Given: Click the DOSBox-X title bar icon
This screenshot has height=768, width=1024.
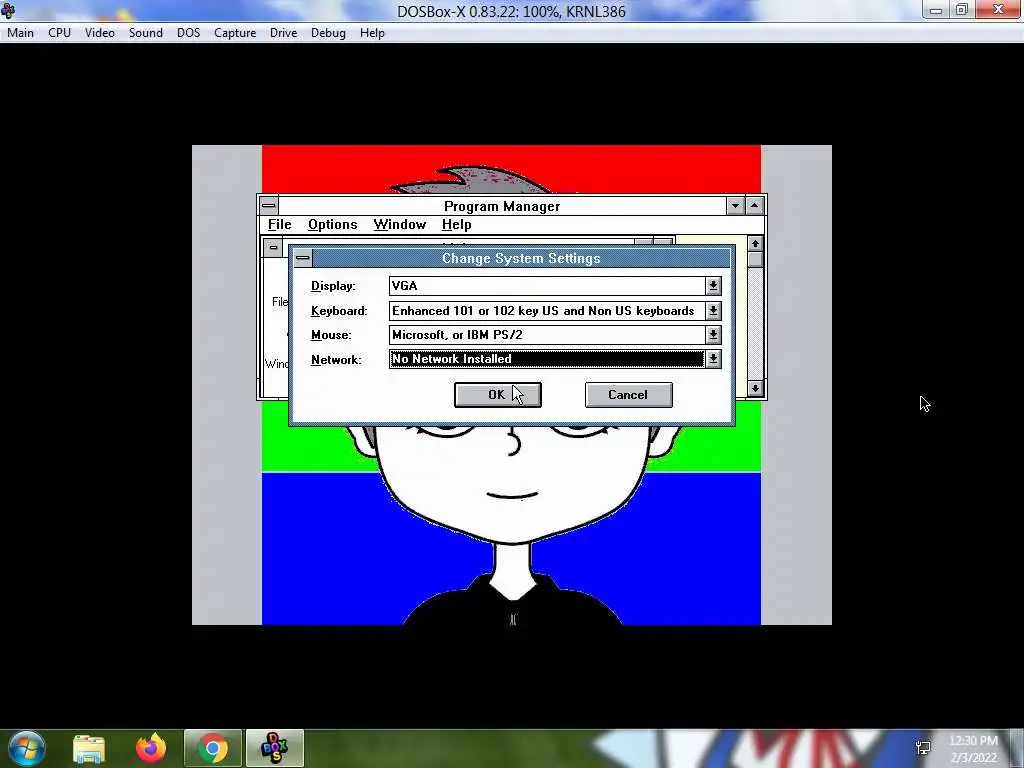Looking at the screenshot, I should click(8, 10).
